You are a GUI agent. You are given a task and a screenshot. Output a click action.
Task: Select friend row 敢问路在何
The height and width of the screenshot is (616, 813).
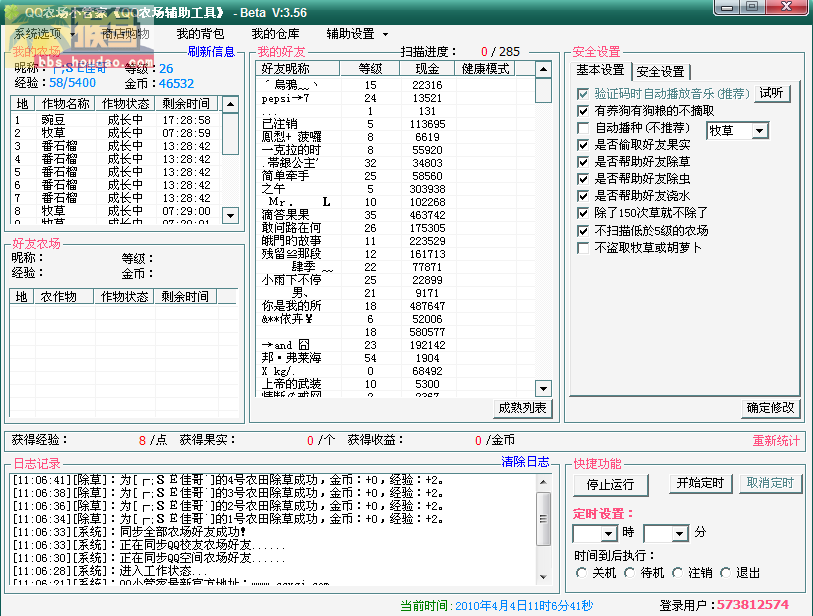pos(395,228)
